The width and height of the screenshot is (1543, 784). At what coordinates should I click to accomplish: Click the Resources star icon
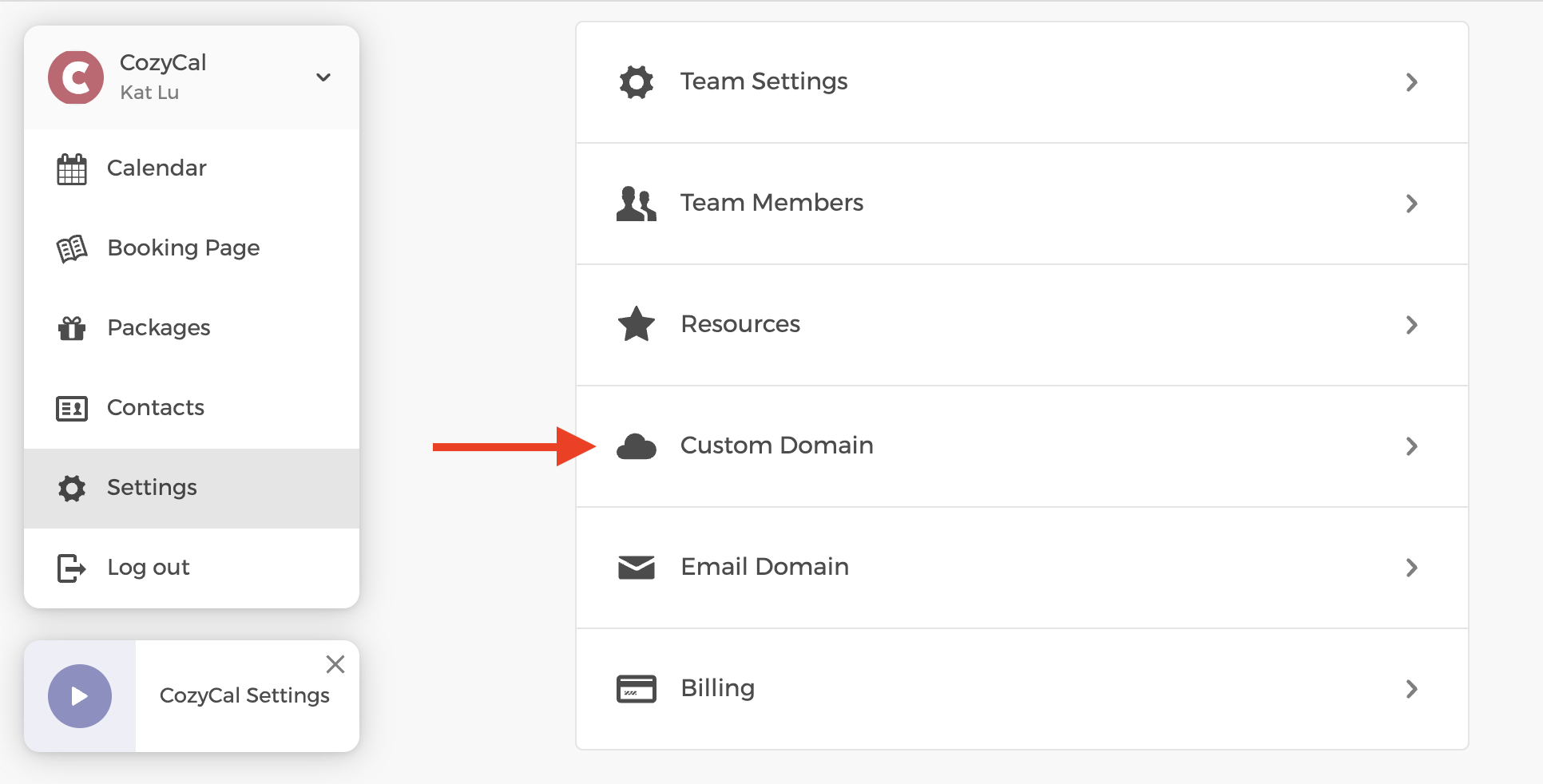[637, 324]
